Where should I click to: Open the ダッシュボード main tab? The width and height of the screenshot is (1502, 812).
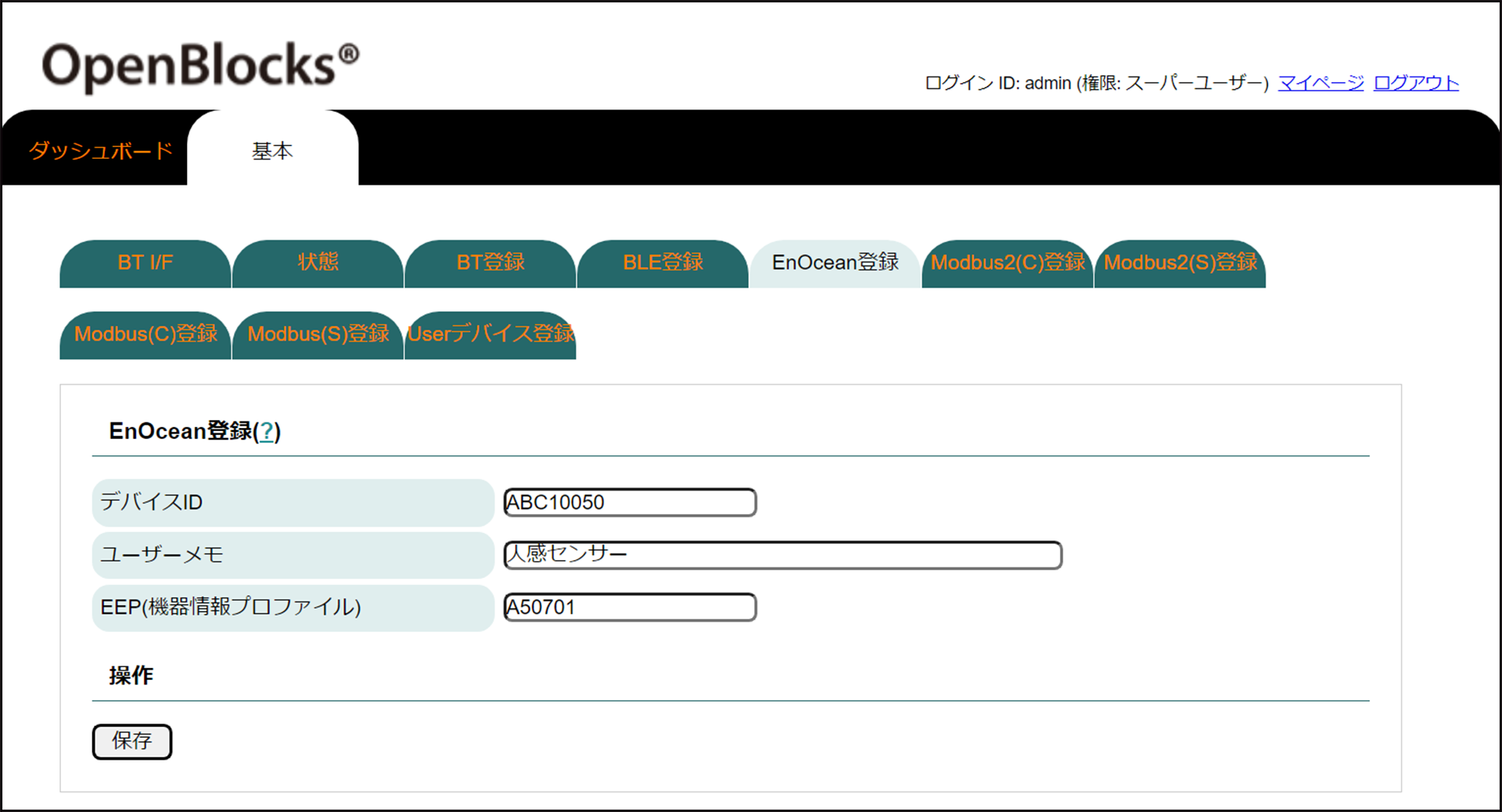tap(101, 150)
